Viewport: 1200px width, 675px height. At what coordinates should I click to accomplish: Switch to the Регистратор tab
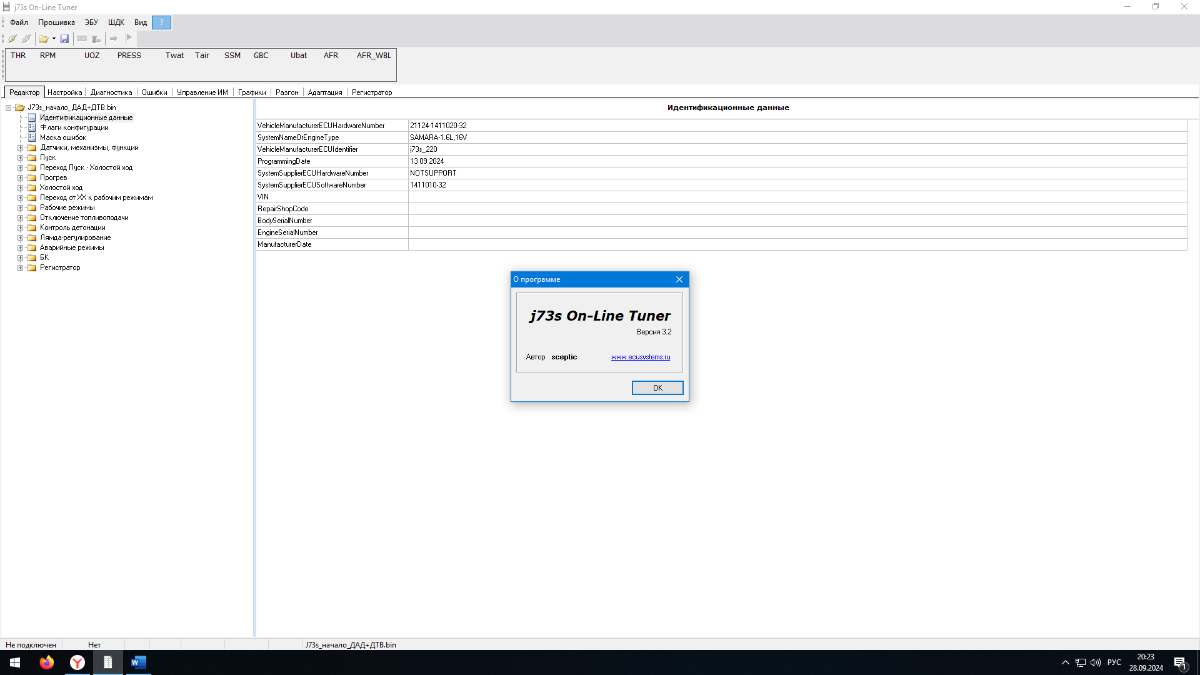[371, 92]
